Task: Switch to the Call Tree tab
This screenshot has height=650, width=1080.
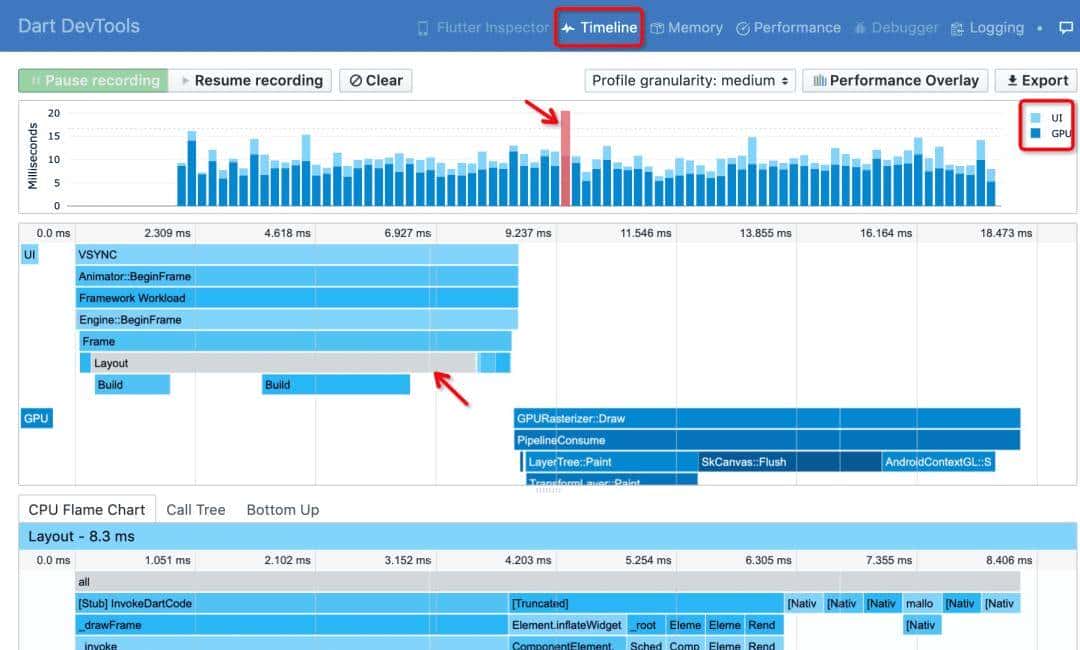Action: (195, 510)
